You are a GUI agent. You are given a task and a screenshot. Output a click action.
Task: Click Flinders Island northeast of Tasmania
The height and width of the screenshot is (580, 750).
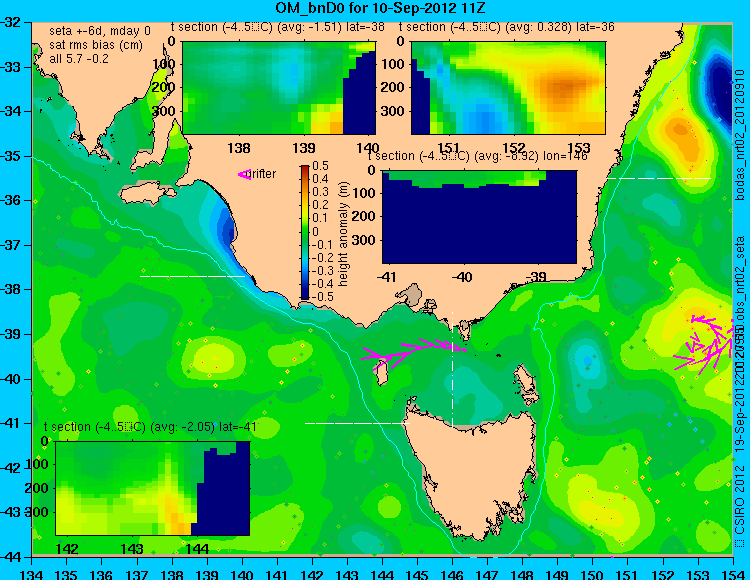pos(527,378)
